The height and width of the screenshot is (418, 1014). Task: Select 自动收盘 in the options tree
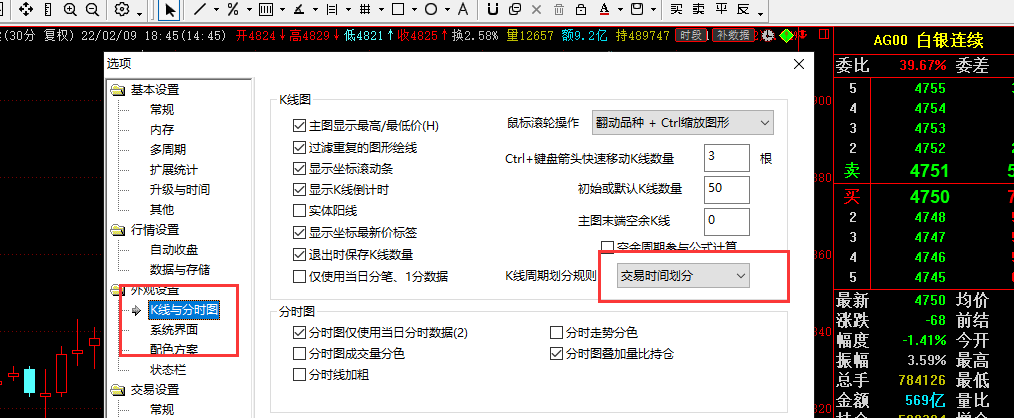[173, 250]
